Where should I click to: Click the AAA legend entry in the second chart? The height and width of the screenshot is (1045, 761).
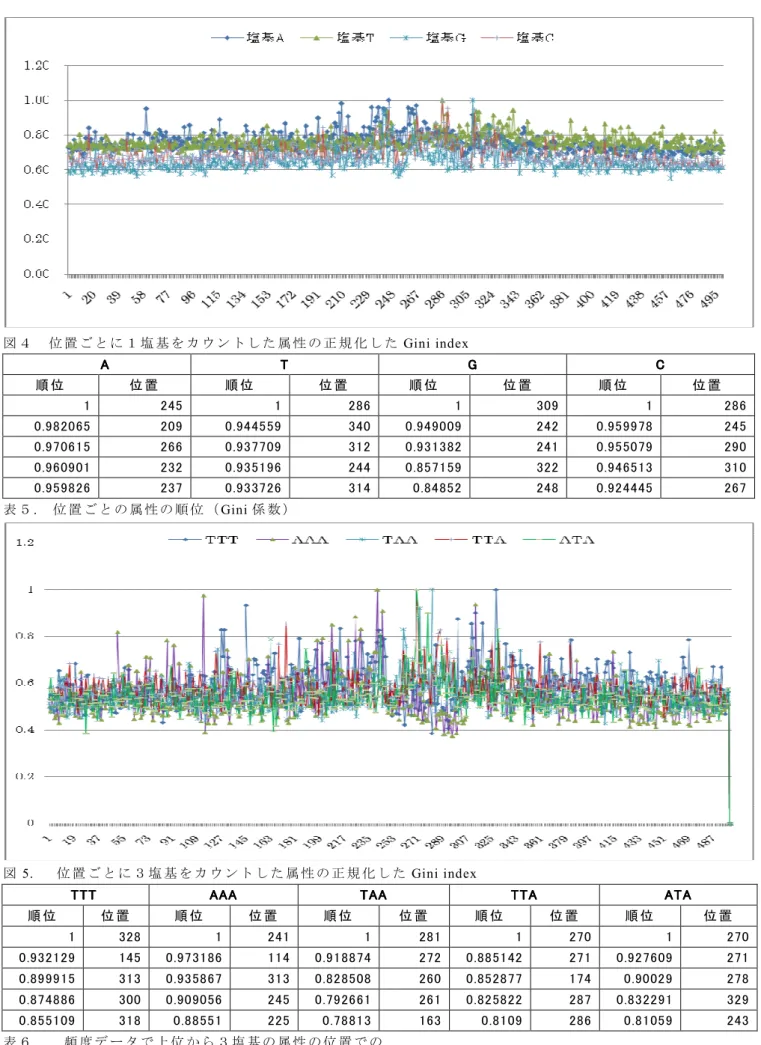click(293, 540)
